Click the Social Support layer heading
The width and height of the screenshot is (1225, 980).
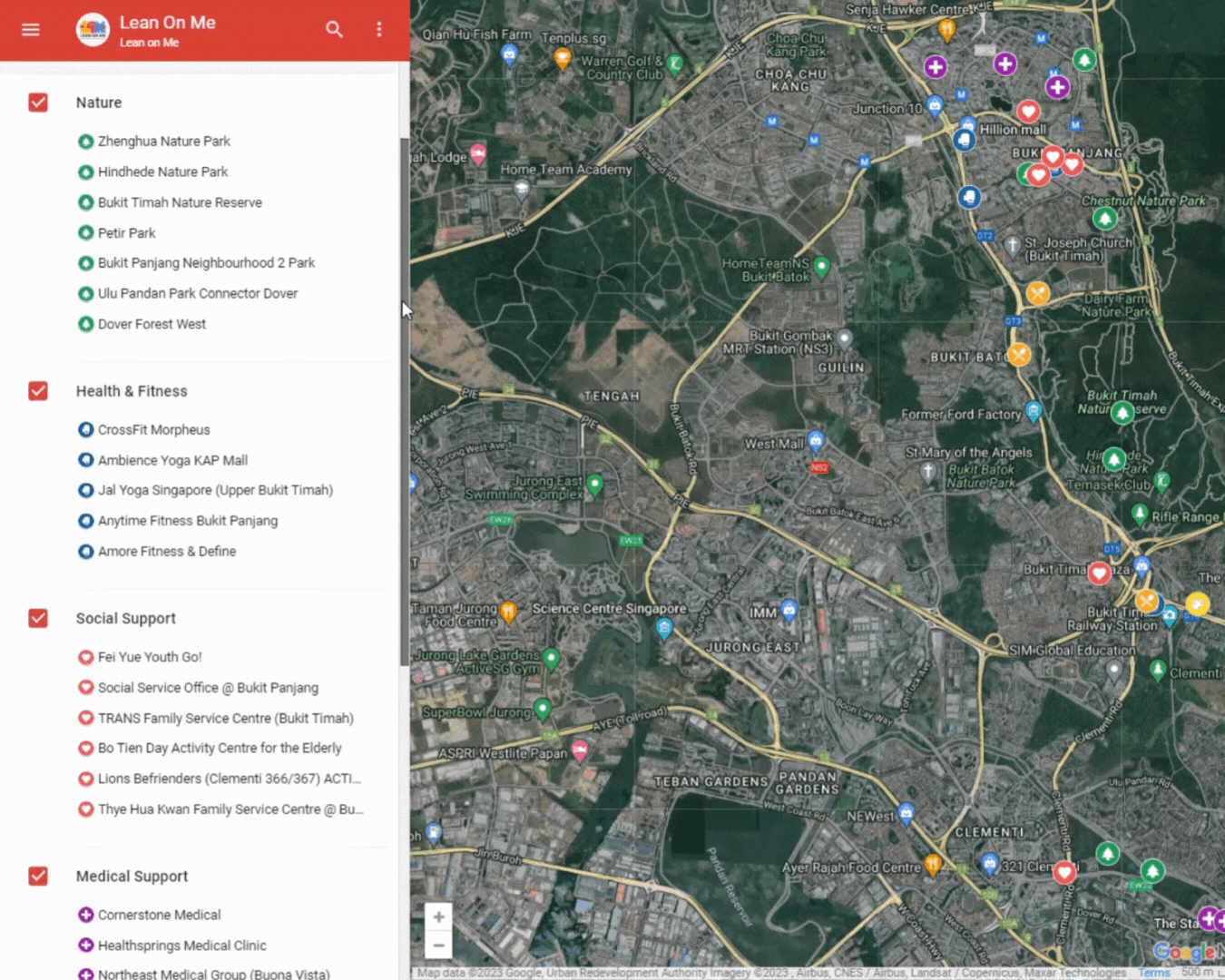(x=126, y=618)
